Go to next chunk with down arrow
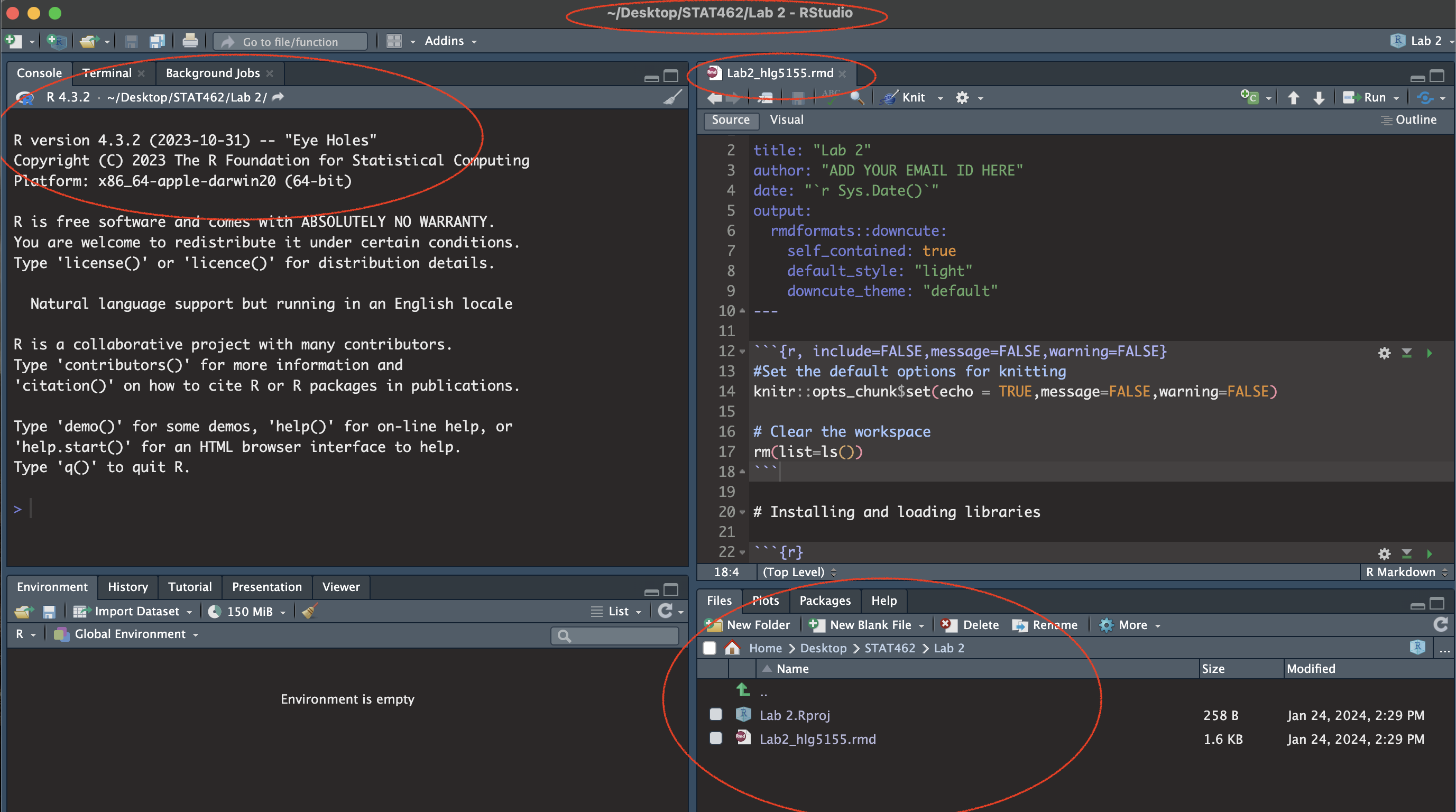Screen dimensions: 1456x812 point(1319,98)
